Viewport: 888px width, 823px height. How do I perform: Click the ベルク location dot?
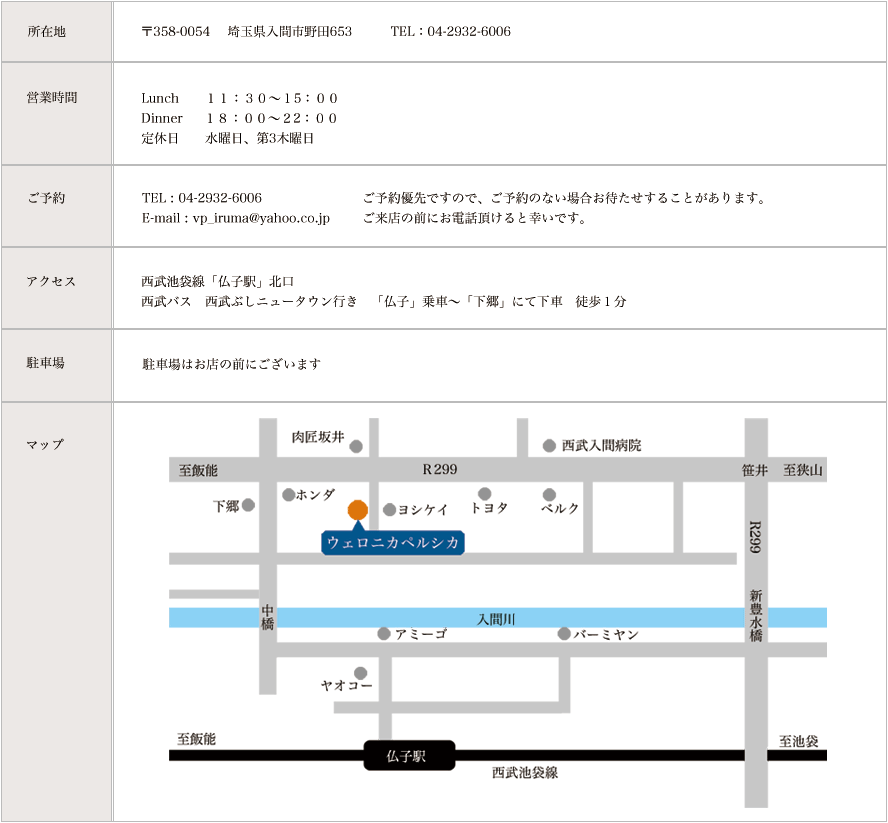[x=548, y=492]
